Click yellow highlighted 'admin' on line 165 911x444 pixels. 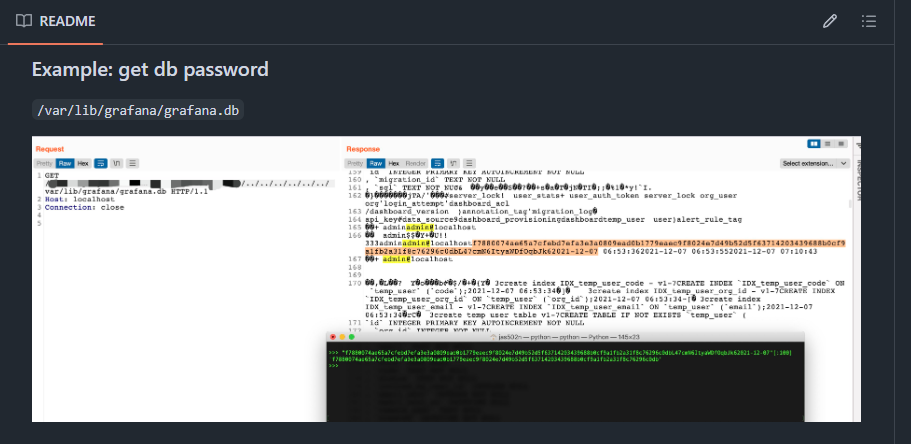point(418,228)
